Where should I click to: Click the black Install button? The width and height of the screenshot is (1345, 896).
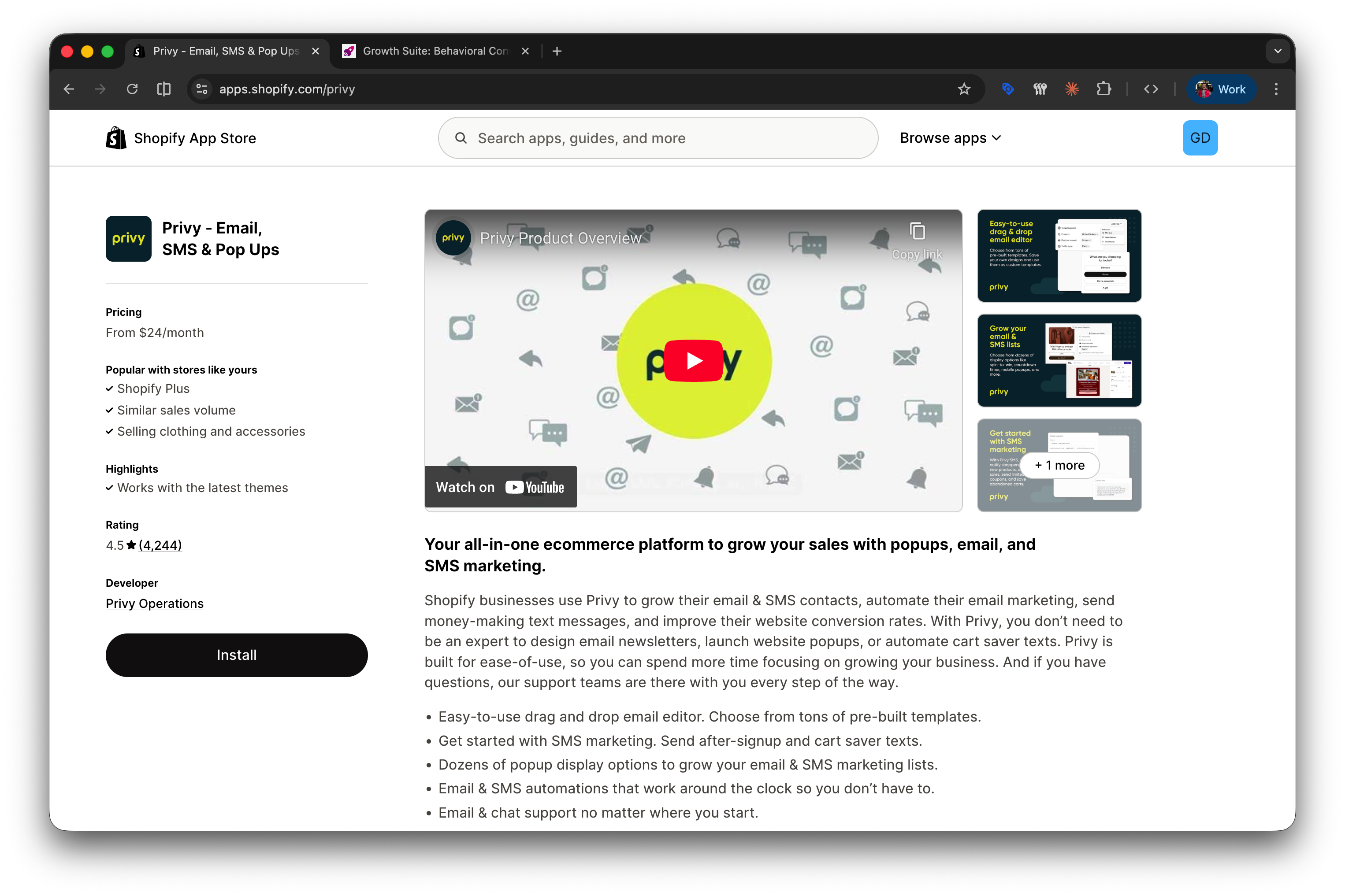click(237, 655)
